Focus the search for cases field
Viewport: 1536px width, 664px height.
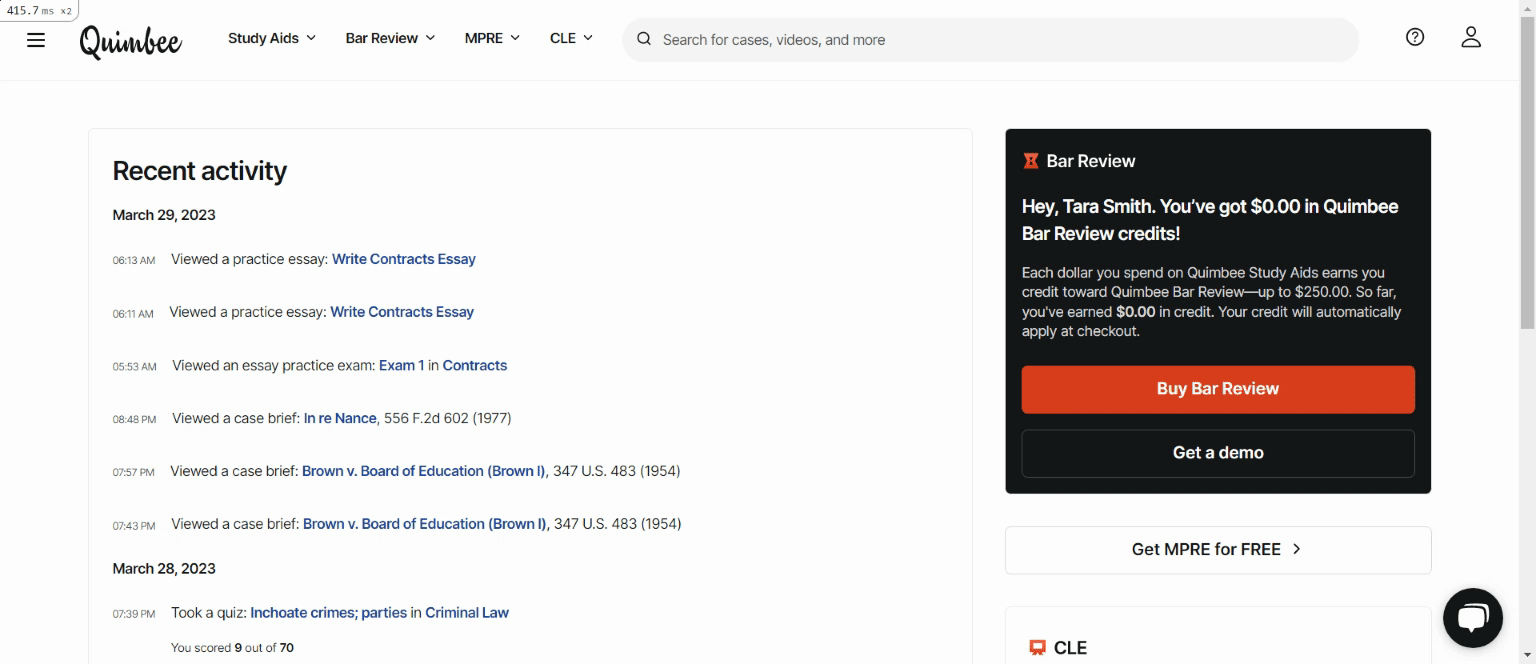tap(990, 40)
